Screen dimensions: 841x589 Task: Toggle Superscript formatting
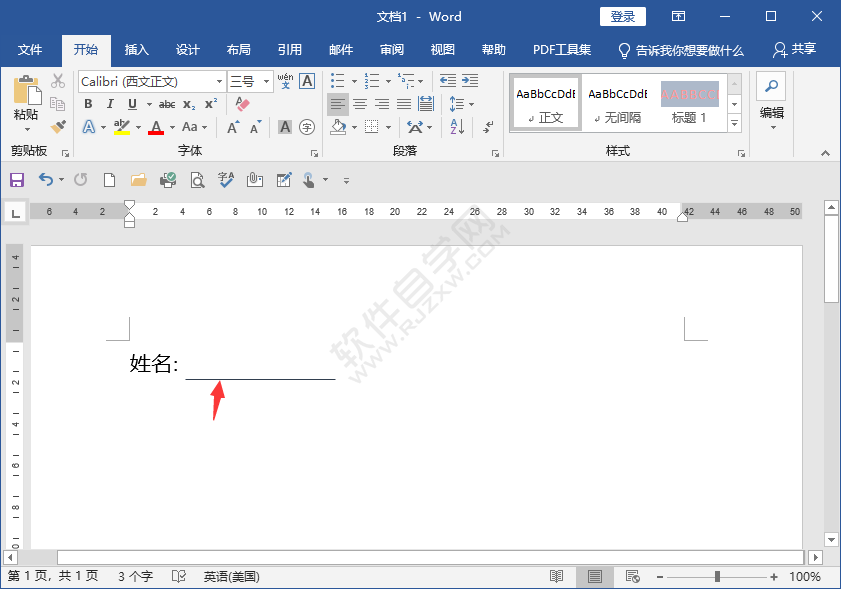[x=211, y=104]
